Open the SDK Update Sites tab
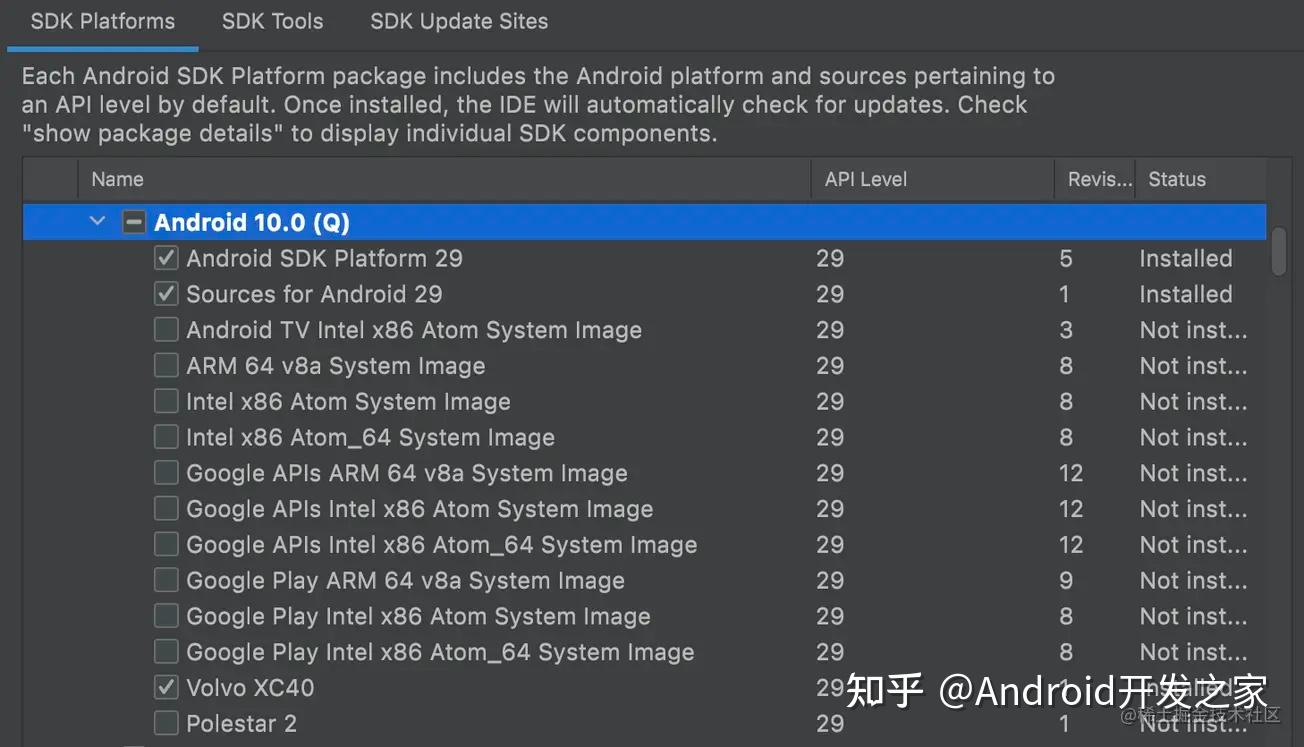Image resolution: width=1304 pixels, height=747 pixels. point(458,21)
